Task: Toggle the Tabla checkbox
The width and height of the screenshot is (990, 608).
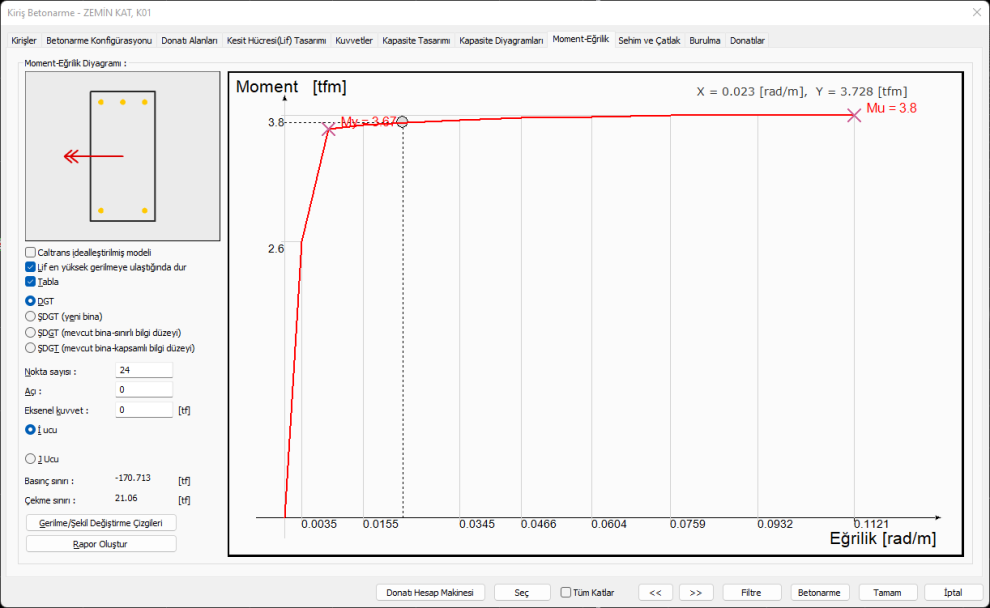Action: [31, 281]
